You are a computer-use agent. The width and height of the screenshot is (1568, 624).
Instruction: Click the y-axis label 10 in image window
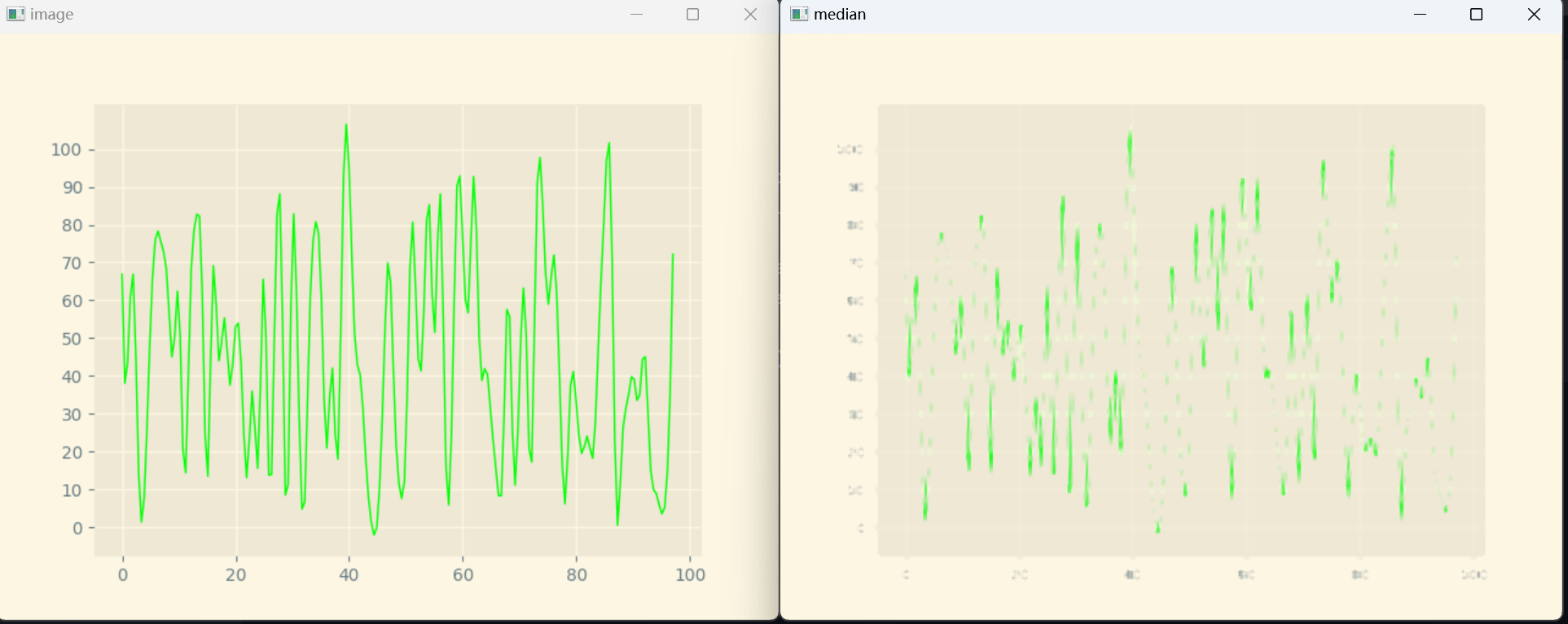[x=72, y=490]
